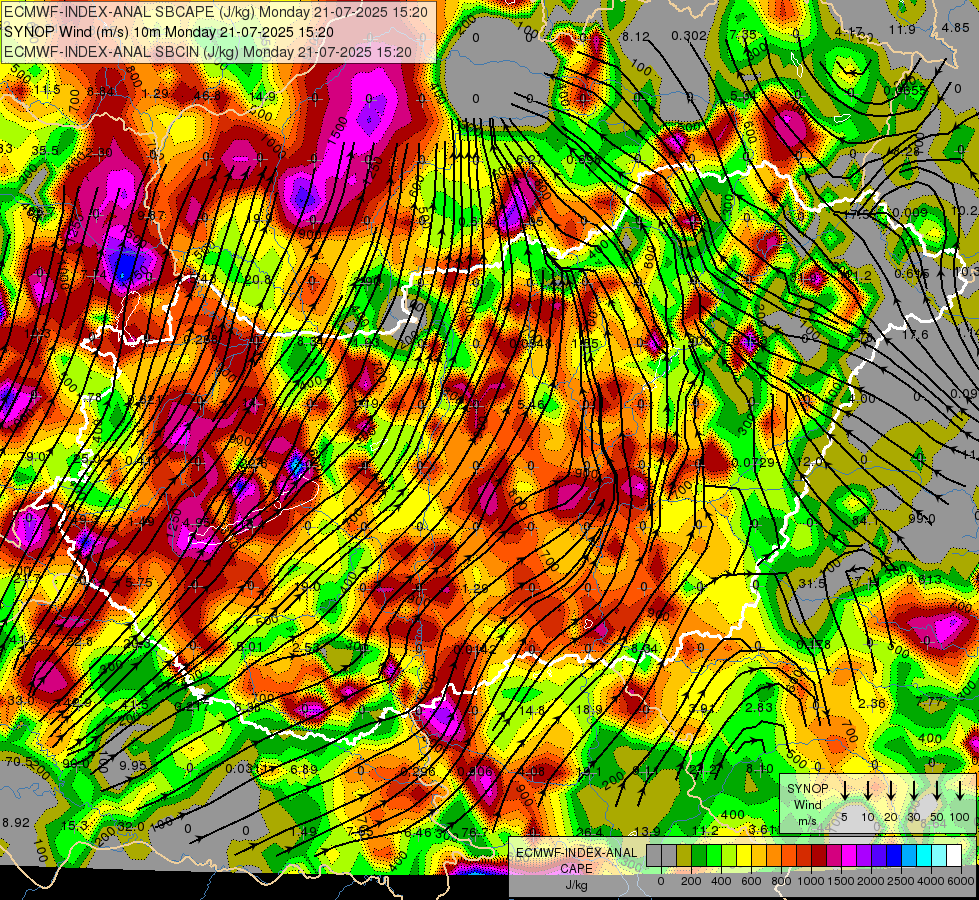Click the 6.46 value near bottom
Image resolution: width=979 pixels, height=900 pixels.
point(418,832)
